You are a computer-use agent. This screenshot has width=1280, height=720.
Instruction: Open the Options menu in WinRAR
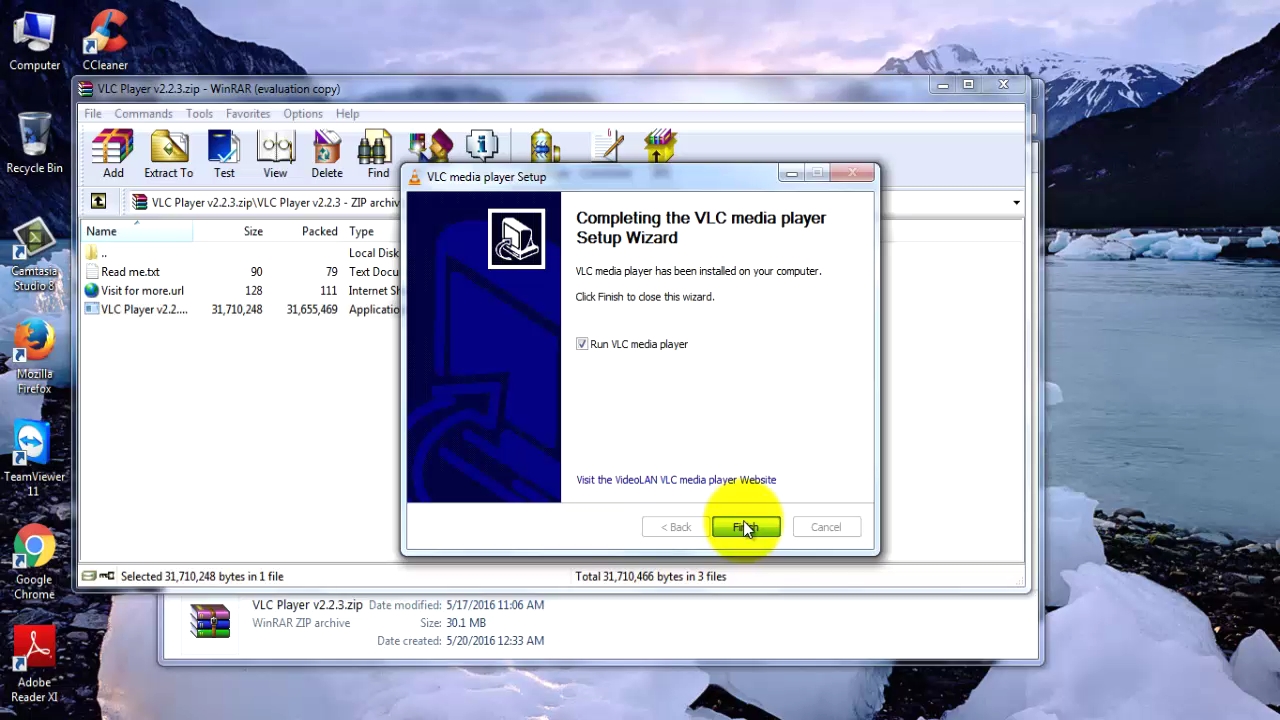click(303, 114)
